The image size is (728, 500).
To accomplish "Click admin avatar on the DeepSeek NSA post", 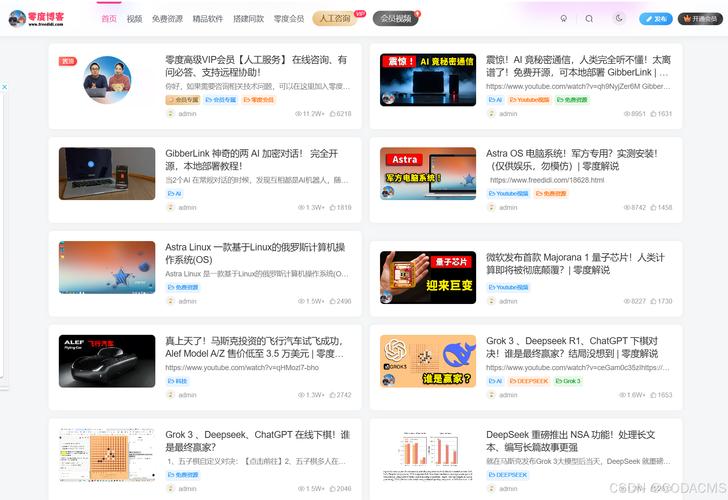I will (x=491, y=489).
